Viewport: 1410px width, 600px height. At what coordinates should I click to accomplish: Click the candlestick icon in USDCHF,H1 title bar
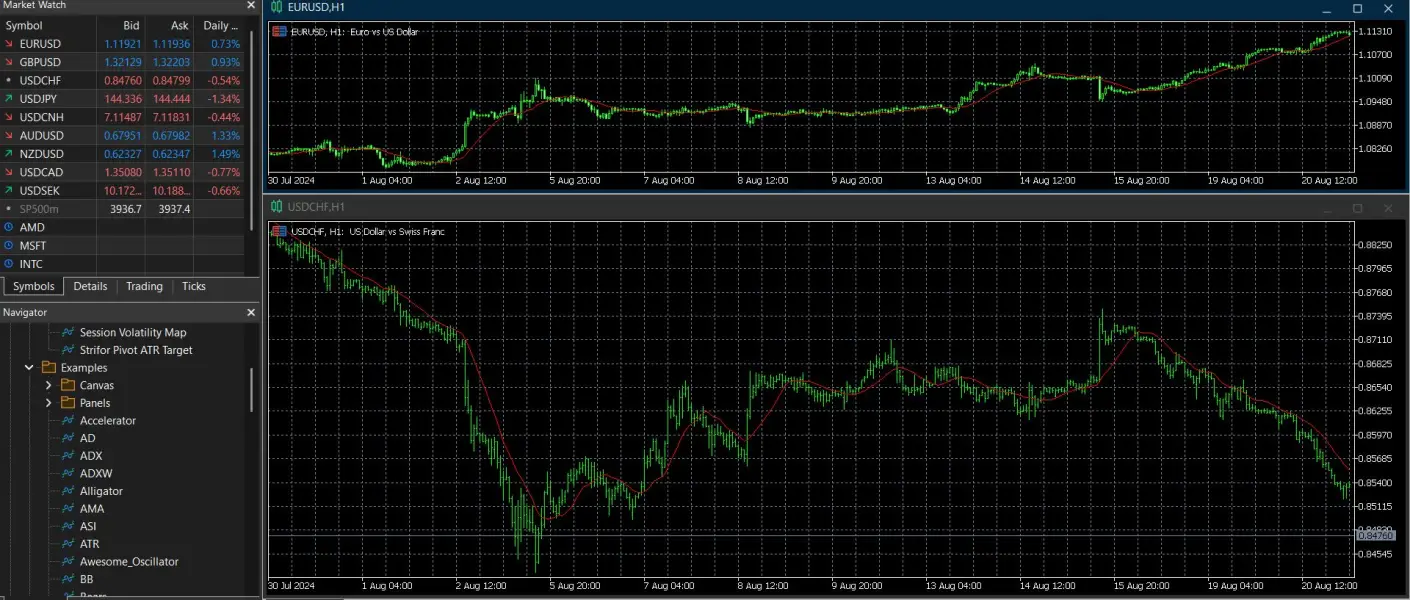click(x=276, y=207)
